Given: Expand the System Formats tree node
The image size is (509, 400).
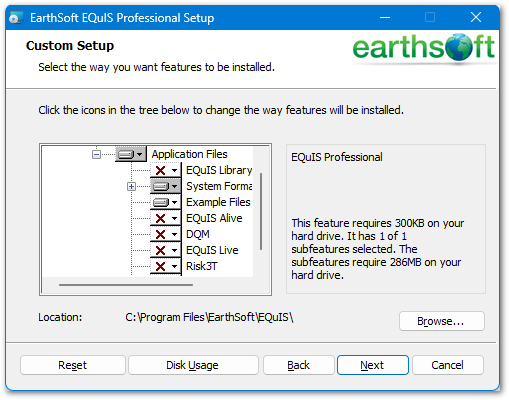Looking at the screenshot, I should coord(131,186).
